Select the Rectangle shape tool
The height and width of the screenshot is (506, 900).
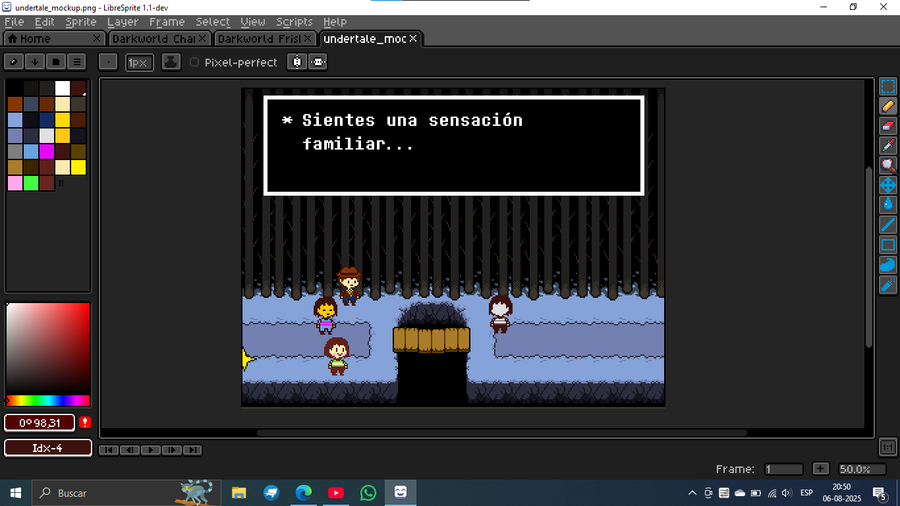[888, 245]
